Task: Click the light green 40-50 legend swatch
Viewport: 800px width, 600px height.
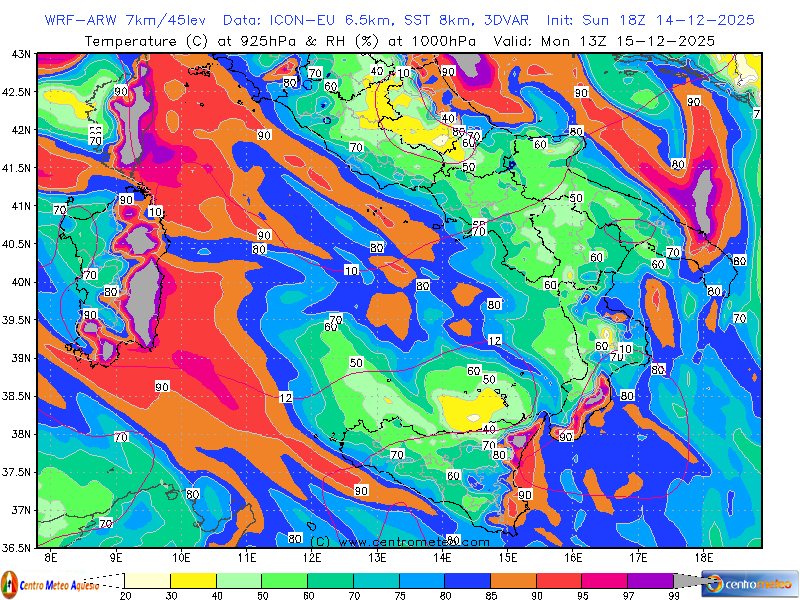Action: [238, 580]
